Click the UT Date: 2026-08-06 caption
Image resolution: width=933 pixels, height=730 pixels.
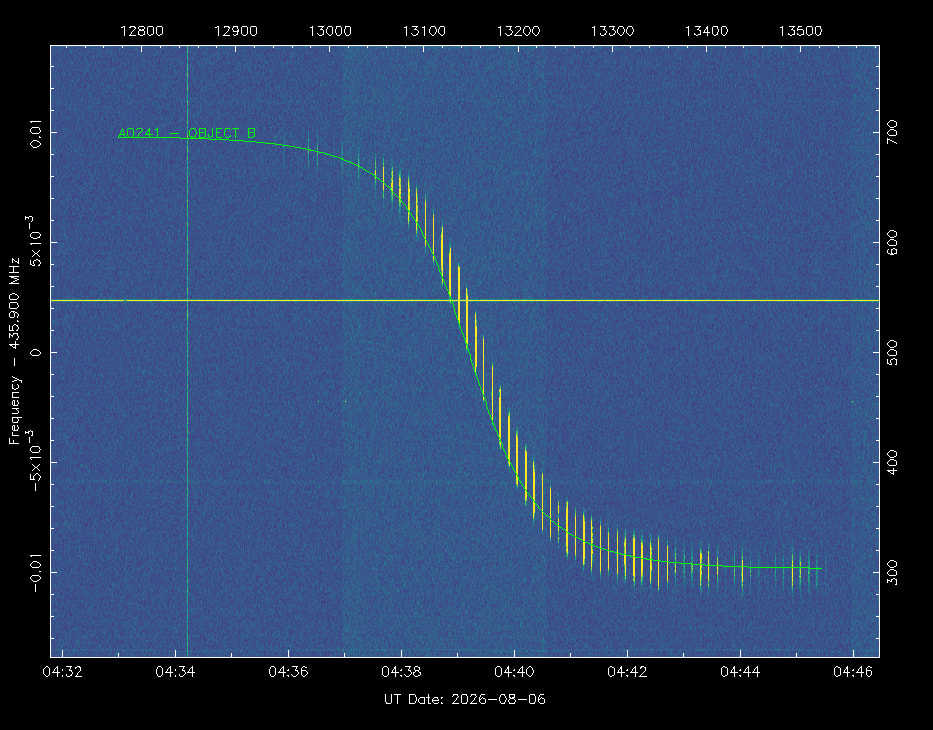465,699
